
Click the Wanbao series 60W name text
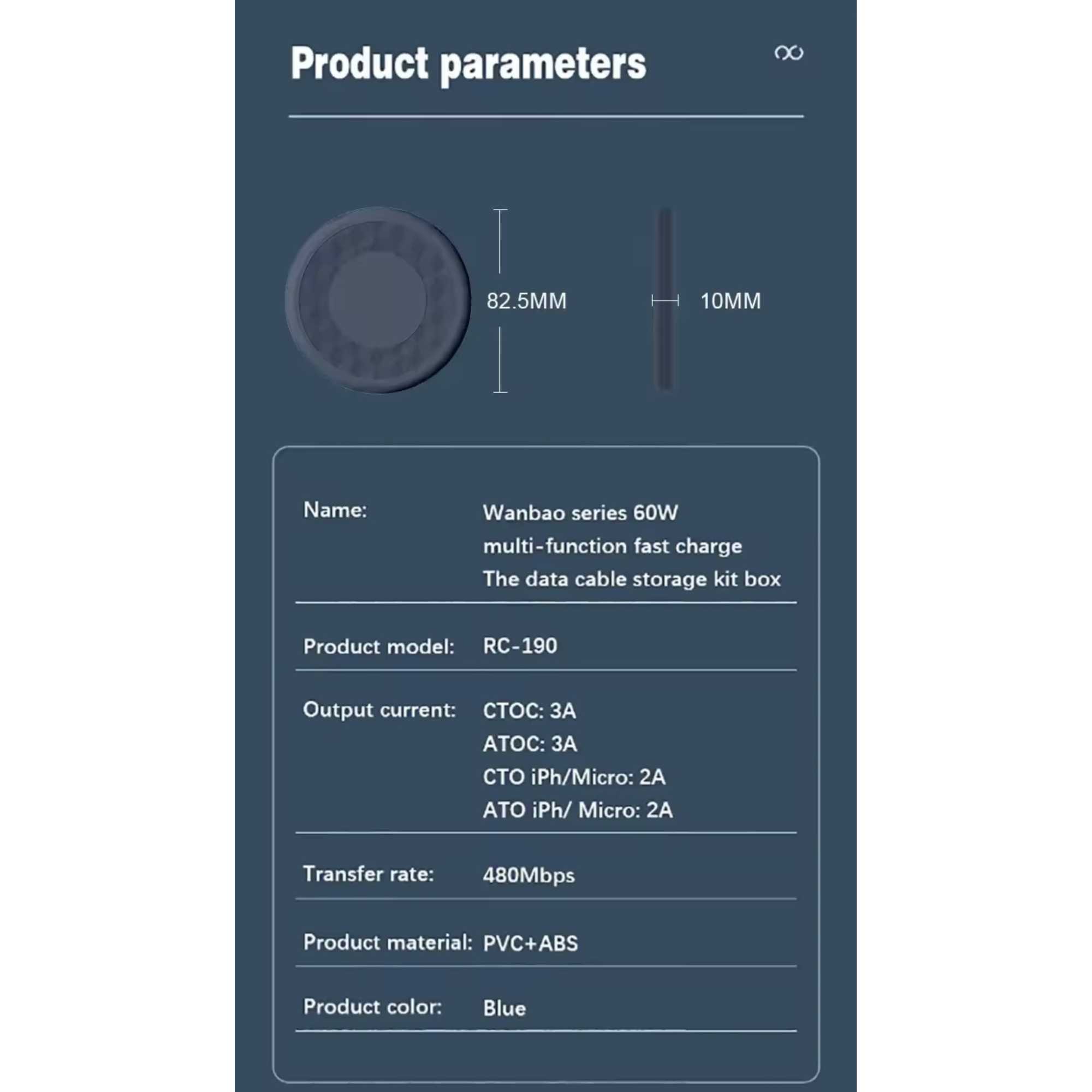(580, 513)
